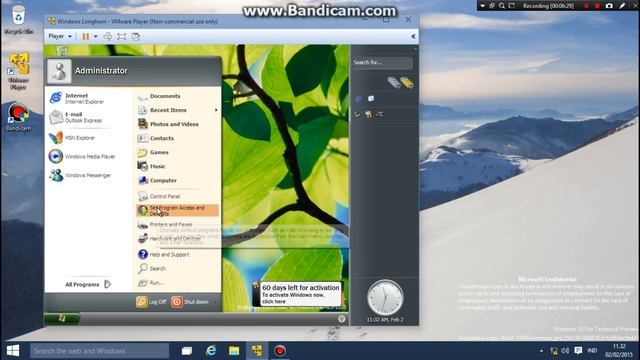The height and width of the screenshot is (360, 640).
Task: Switch input language IND
Action: pyautogui.click(x=592, y=351)
